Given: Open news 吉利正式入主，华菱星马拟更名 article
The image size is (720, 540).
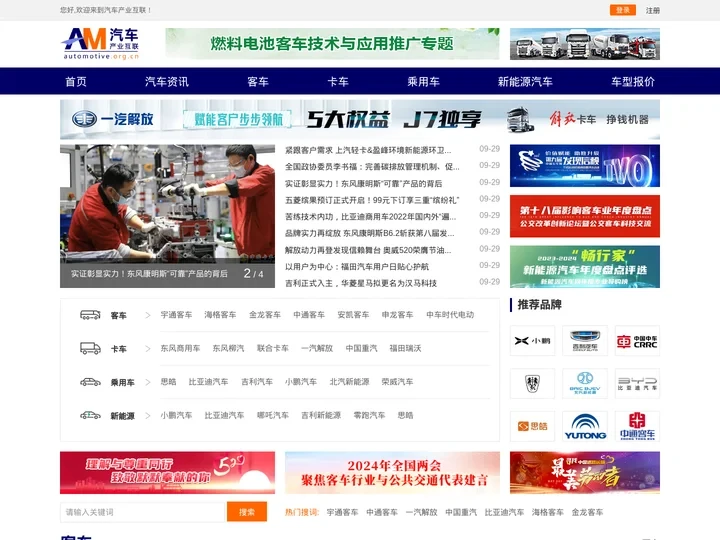Looking at the screenshot, I should pos(361,283).
